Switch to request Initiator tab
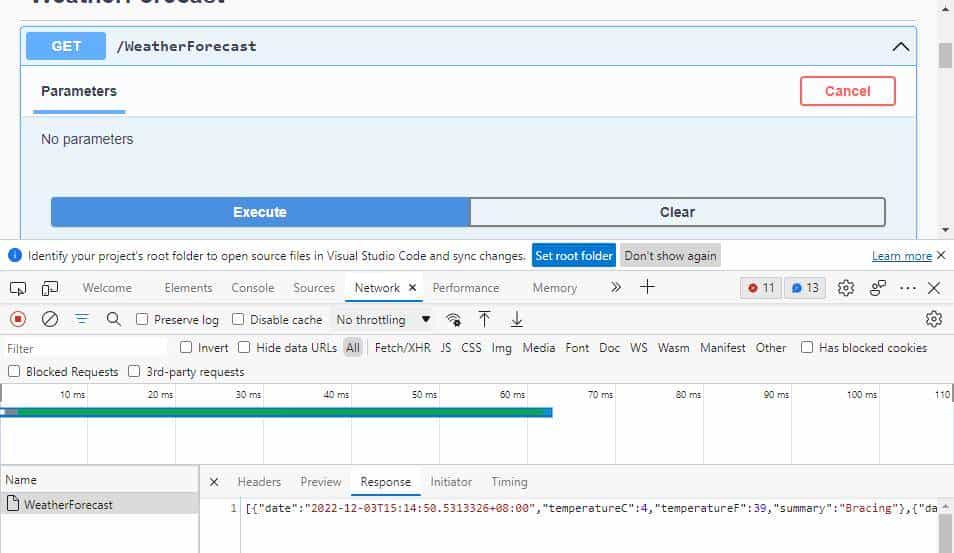 451,482
